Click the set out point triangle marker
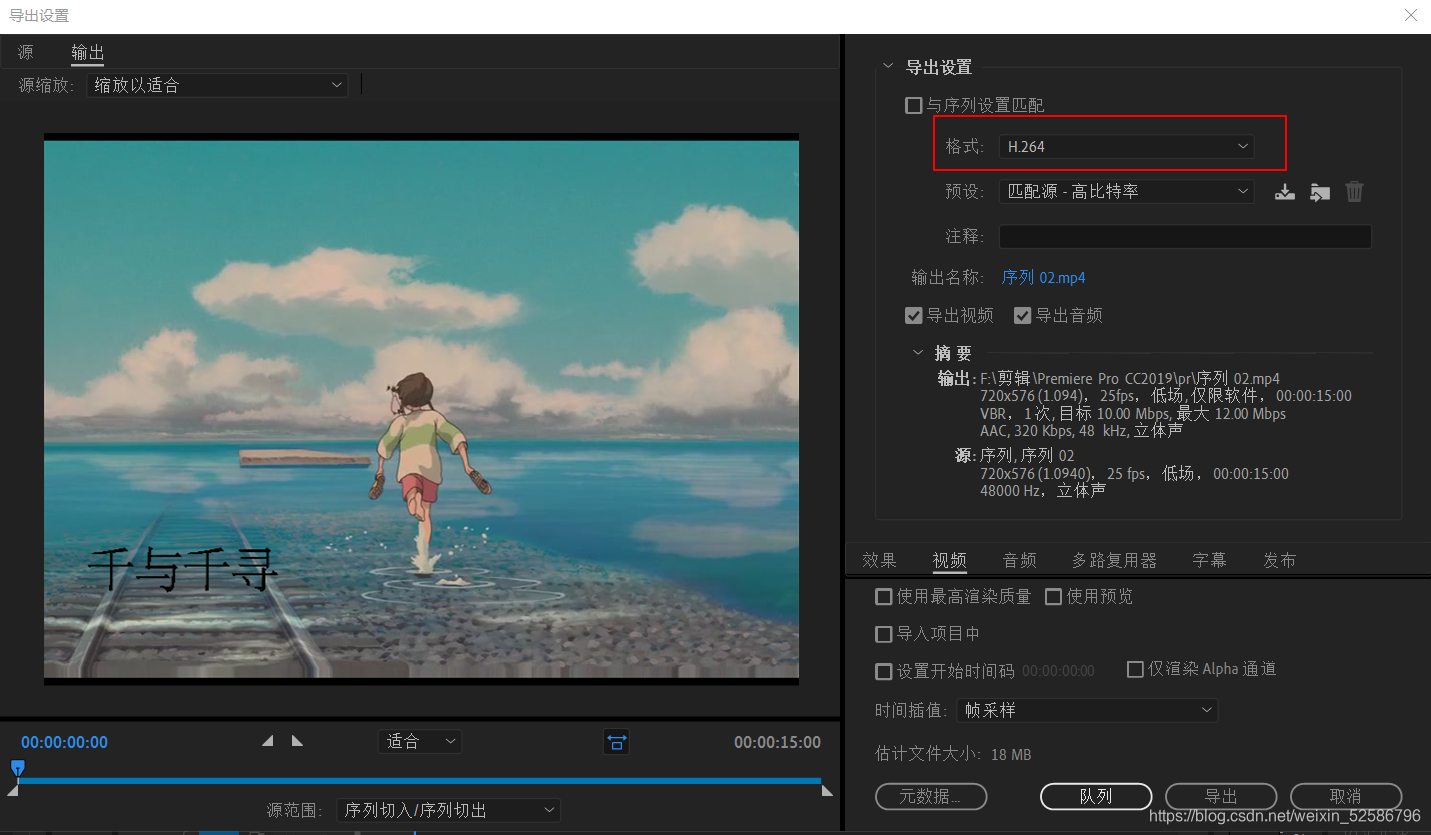The height and width of the screenshot is (835, 1431). point(297,741)
